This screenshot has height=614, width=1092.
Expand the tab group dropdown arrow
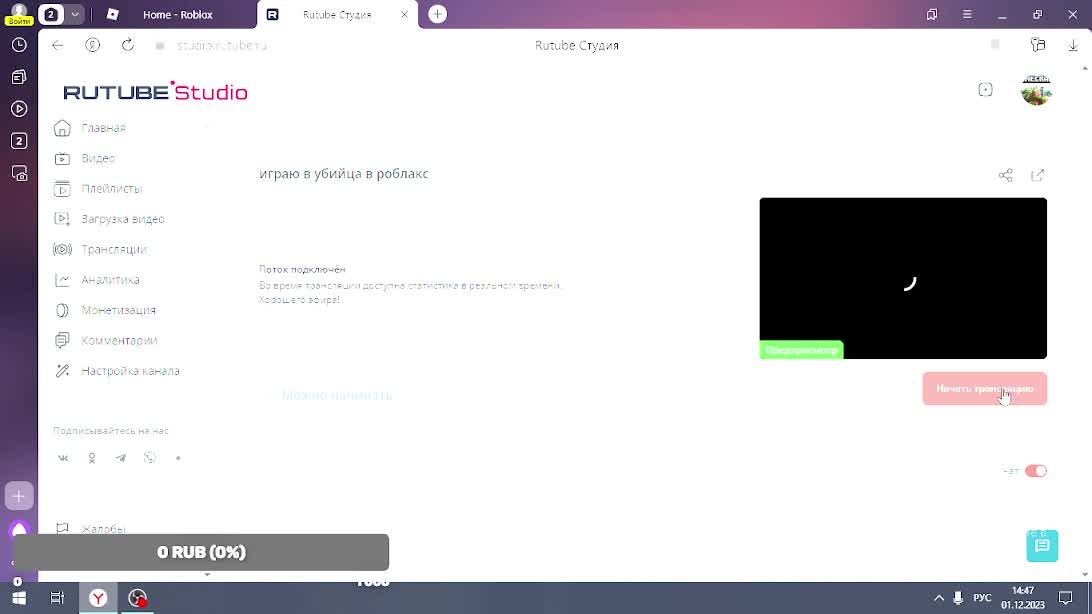75,15
